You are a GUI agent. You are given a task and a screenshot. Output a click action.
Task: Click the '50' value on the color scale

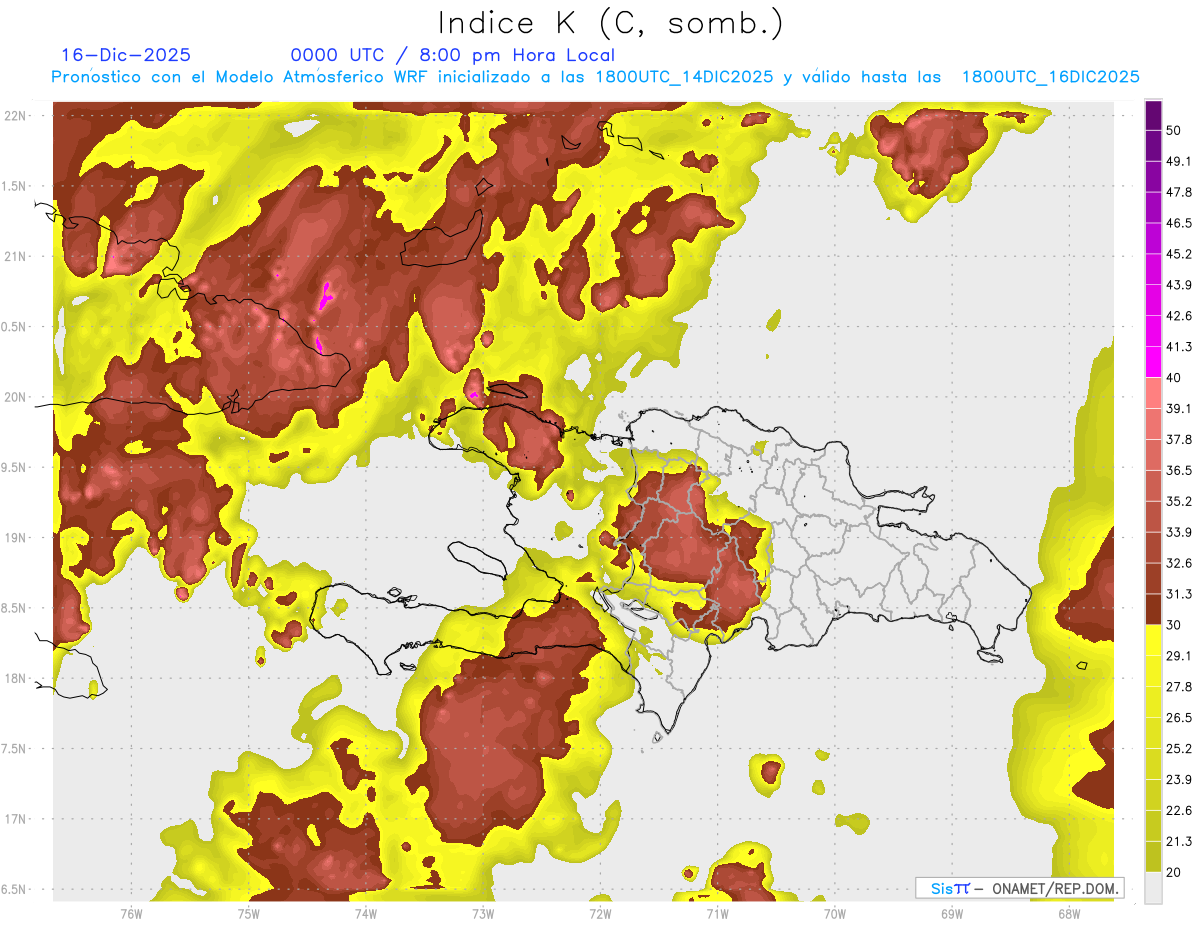[1175, 131]
